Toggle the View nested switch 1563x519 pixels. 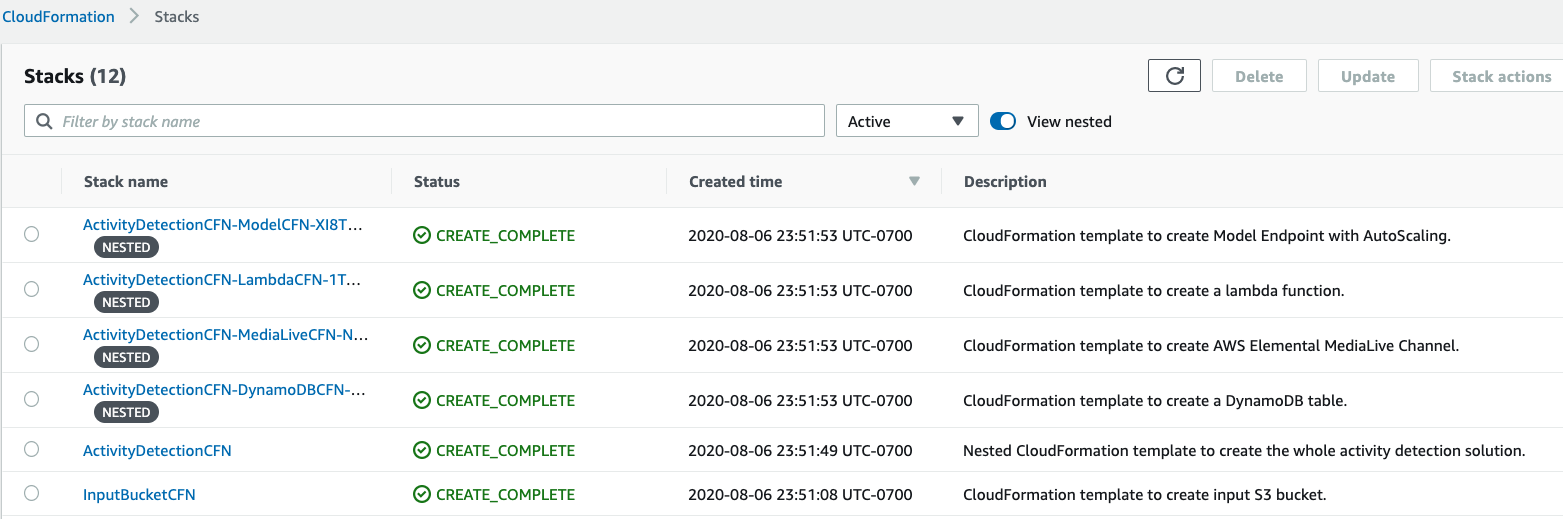(x=1003, y=121)
